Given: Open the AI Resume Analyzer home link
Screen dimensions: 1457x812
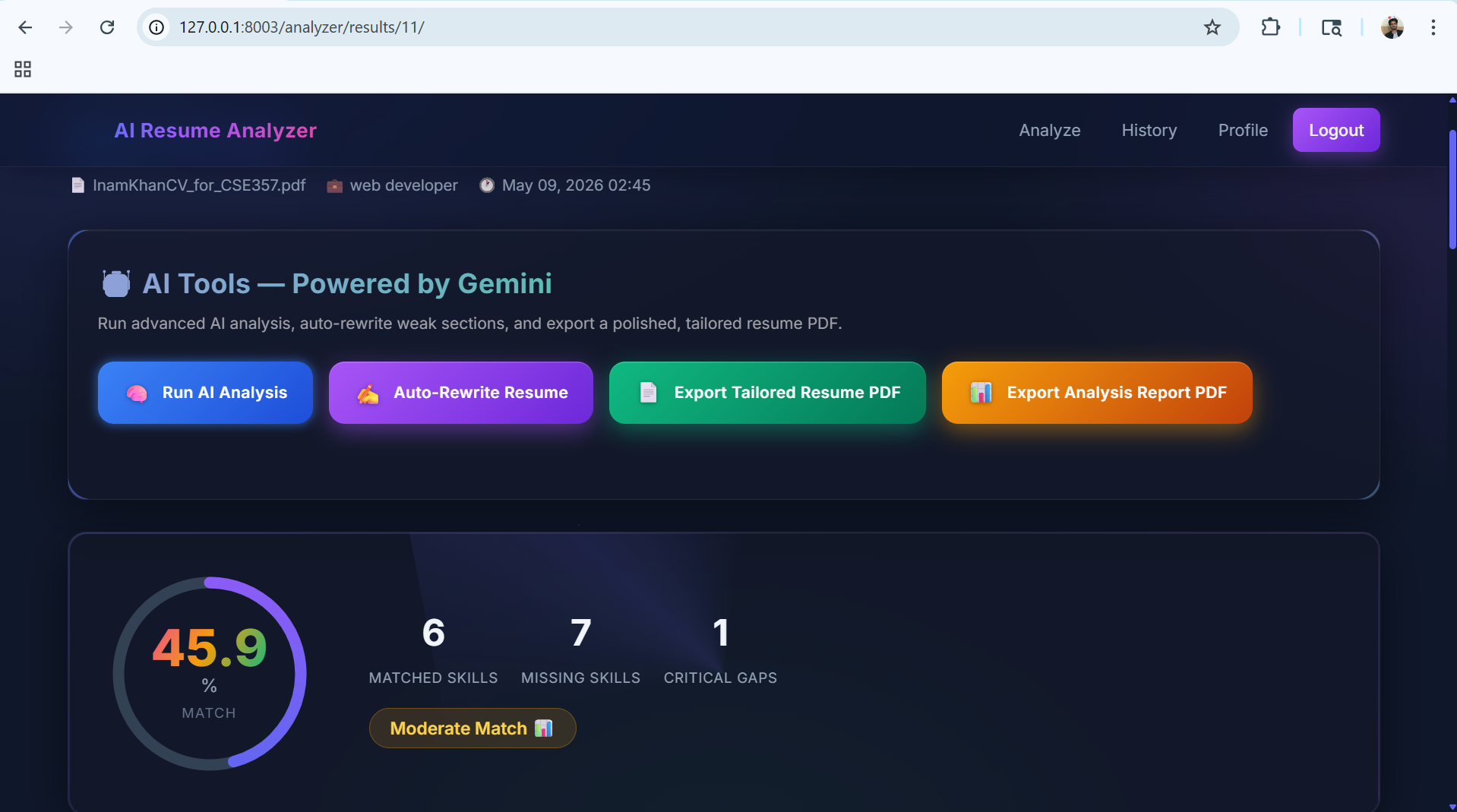Looking at the screenshot, I should point(215,131).
